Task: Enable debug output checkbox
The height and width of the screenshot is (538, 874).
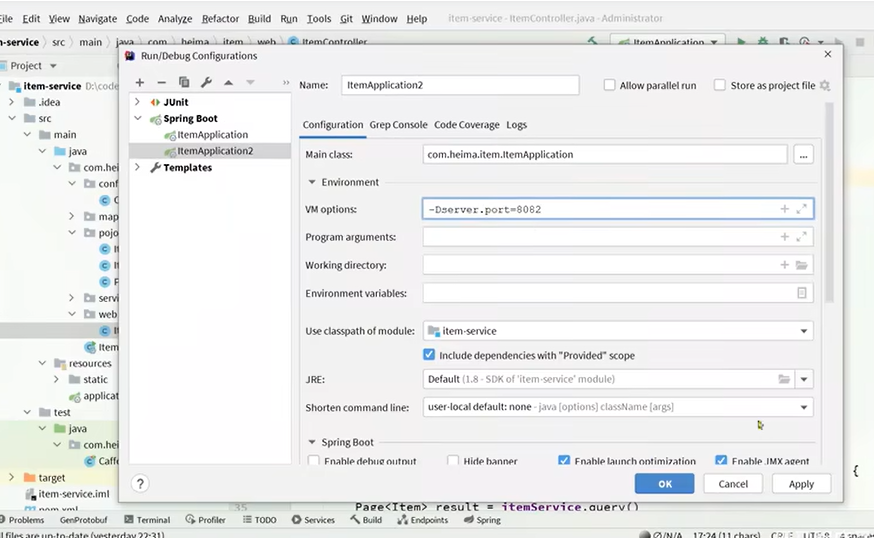Action: point(314,461)
